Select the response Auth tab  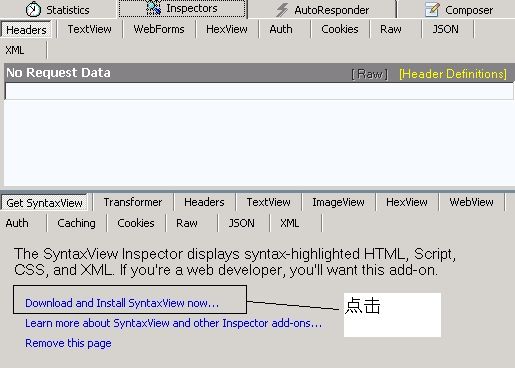pyautogui.click(x=17, y=223)
